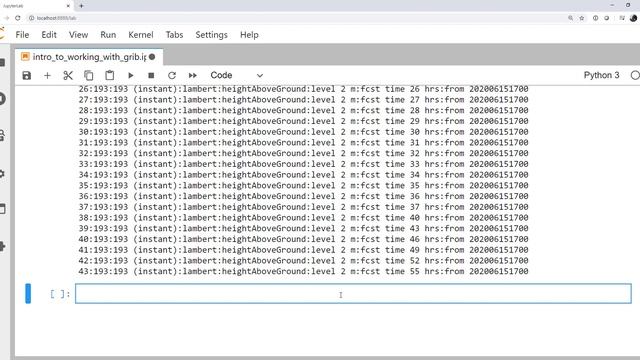
Task: Open the Help menu
Action: click(x=249, y=35)
